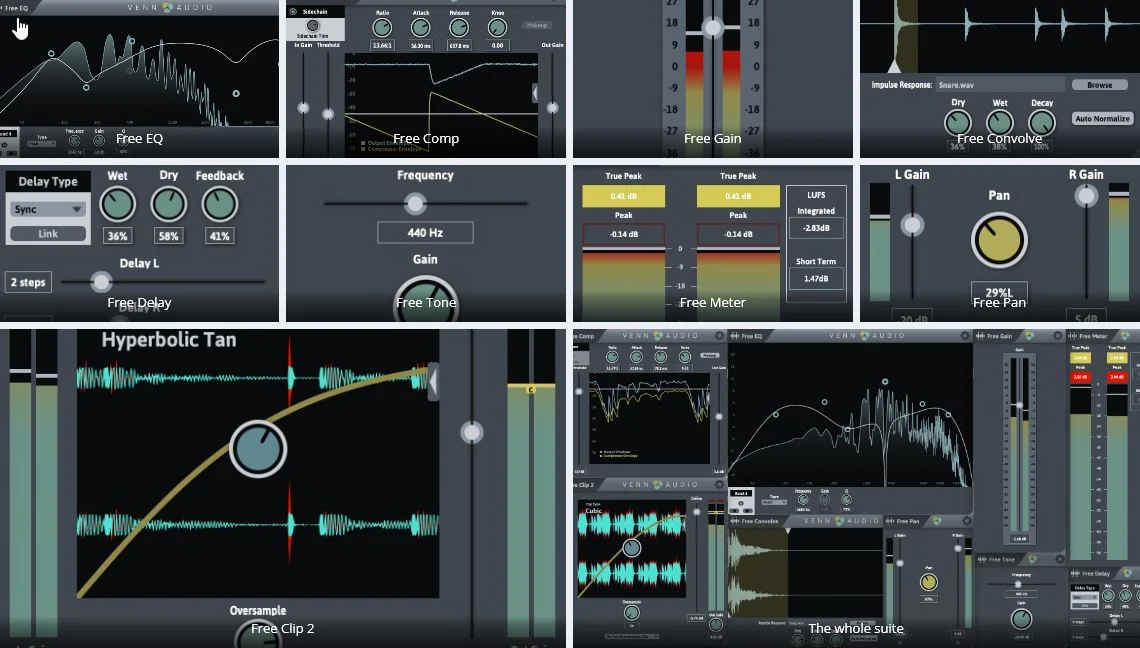Open the whole suite thumbnail
1140x648 pixels.
855,628
